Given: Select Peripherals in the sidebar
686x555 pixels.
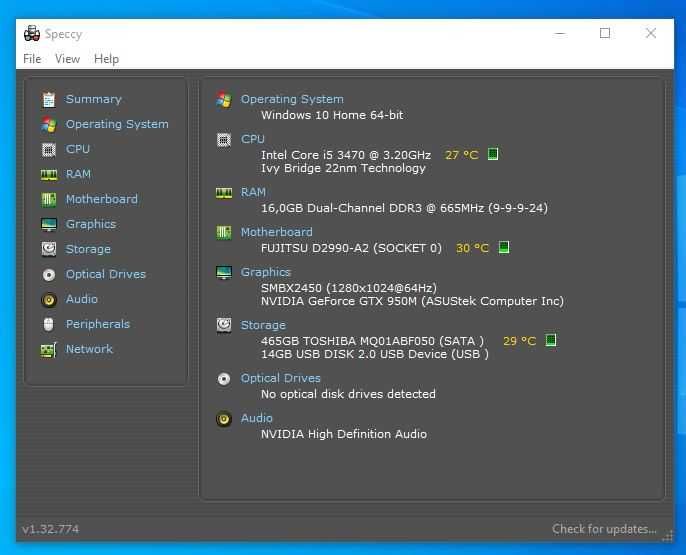Looking at the screenshot, I should (98, 324).
